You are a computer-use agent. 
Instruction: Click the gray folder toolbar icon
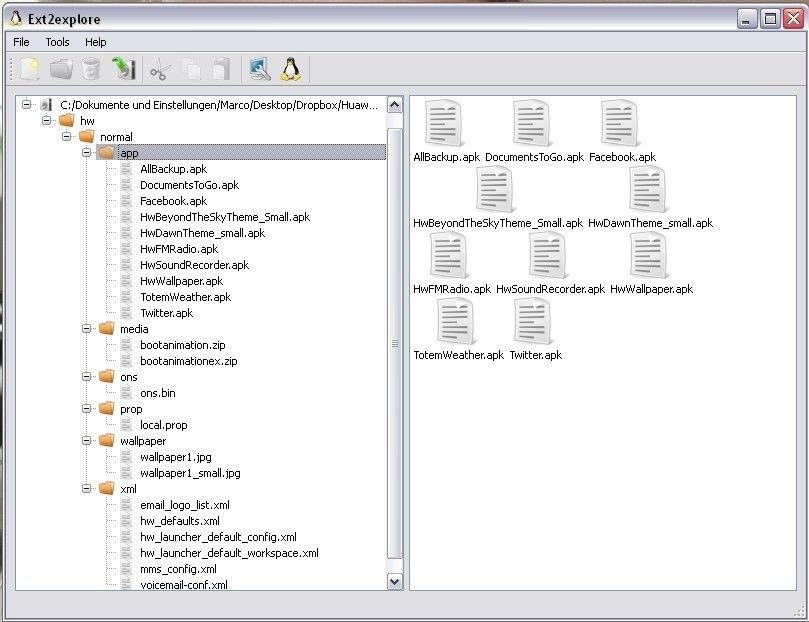pyautogui.click(x=61, y=69)
